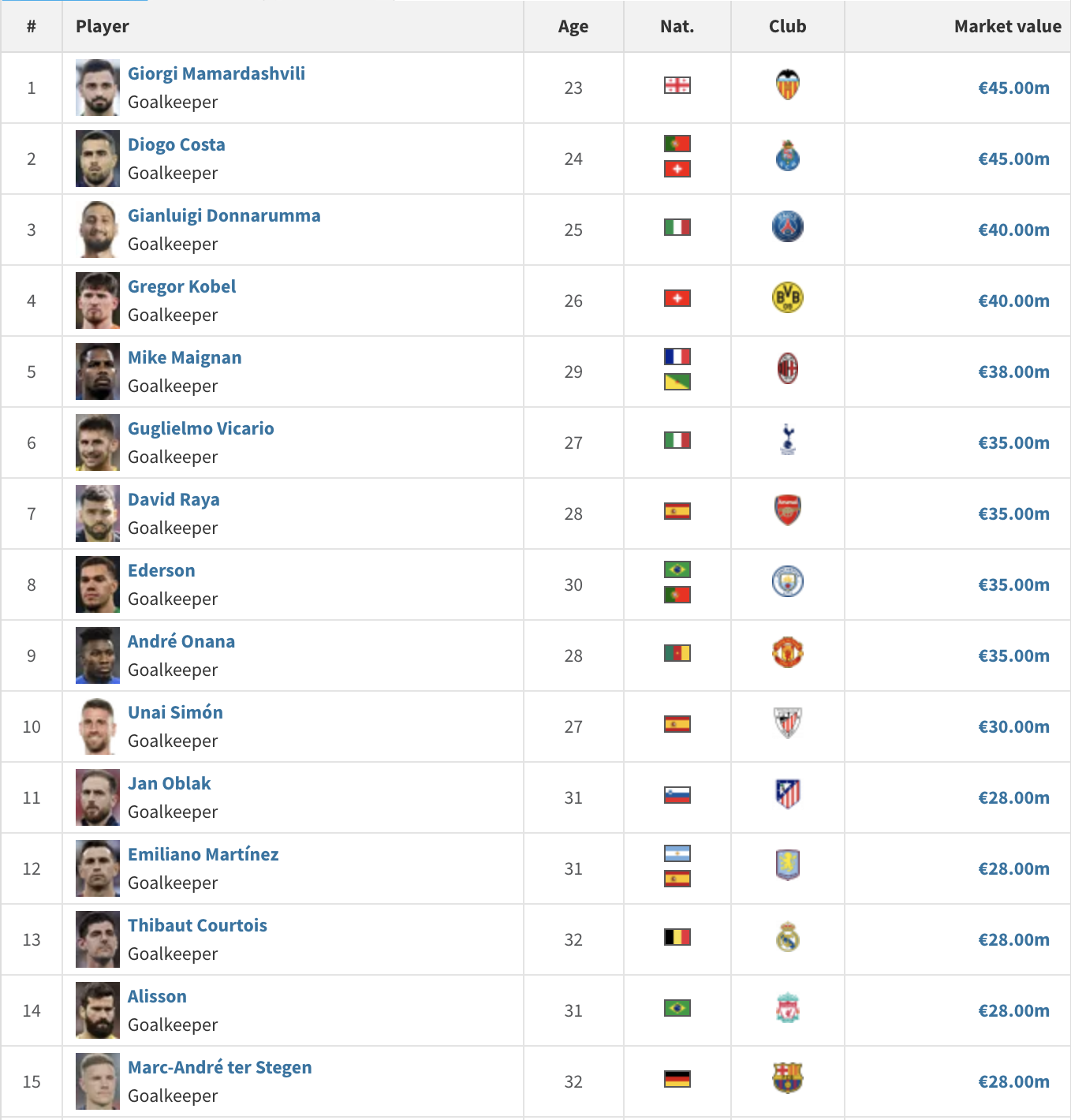The image size is (1071, 1120).
Task: Click the Manchester United club crest
Action: tap(787, 653)
